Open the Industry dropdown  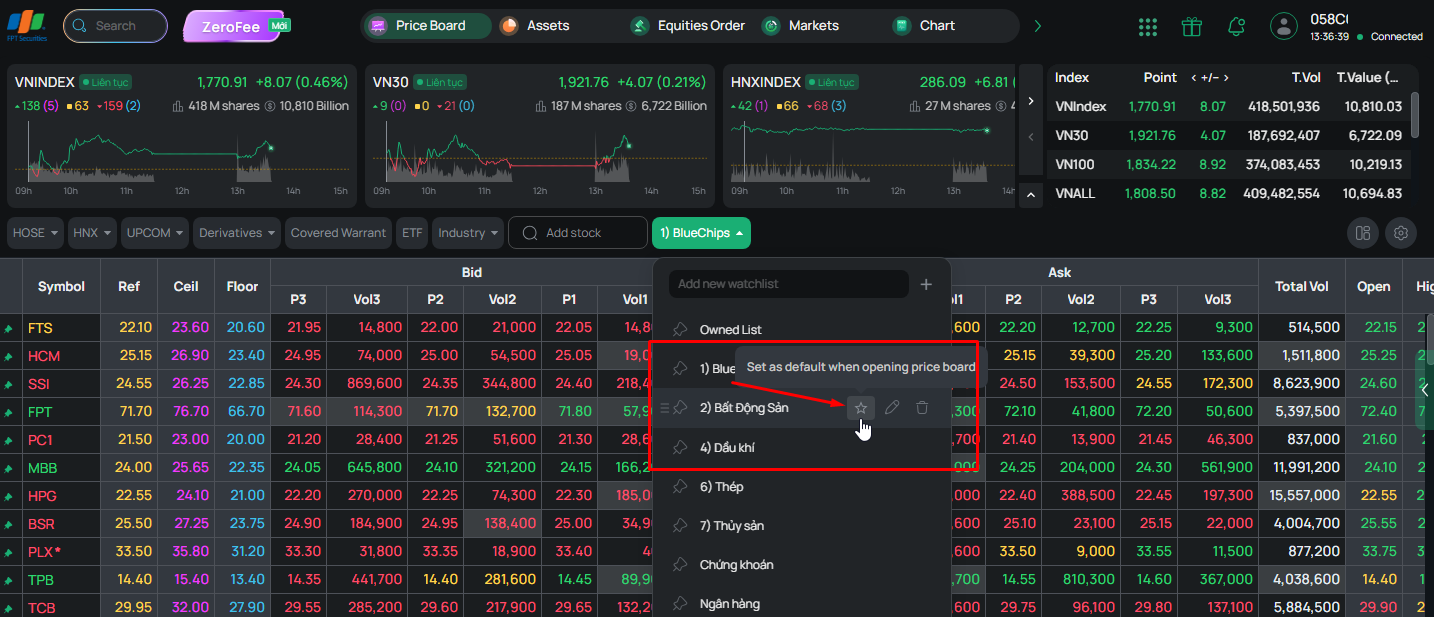tap(468, 233)
